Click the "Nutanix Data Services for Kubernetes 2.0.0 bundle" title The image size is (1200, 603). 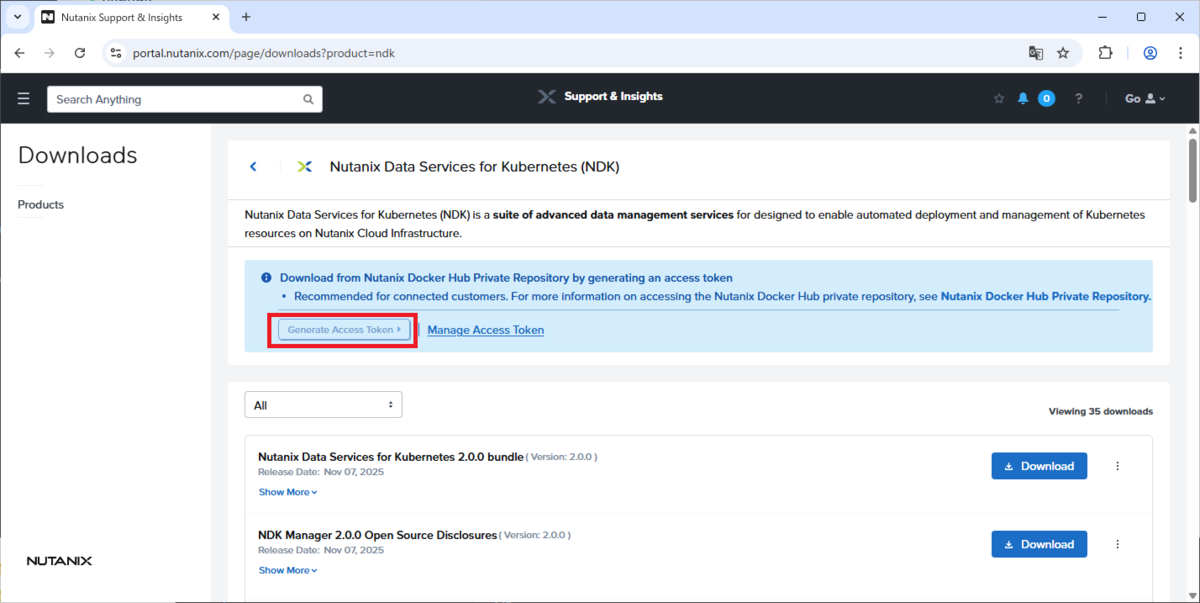391,456
